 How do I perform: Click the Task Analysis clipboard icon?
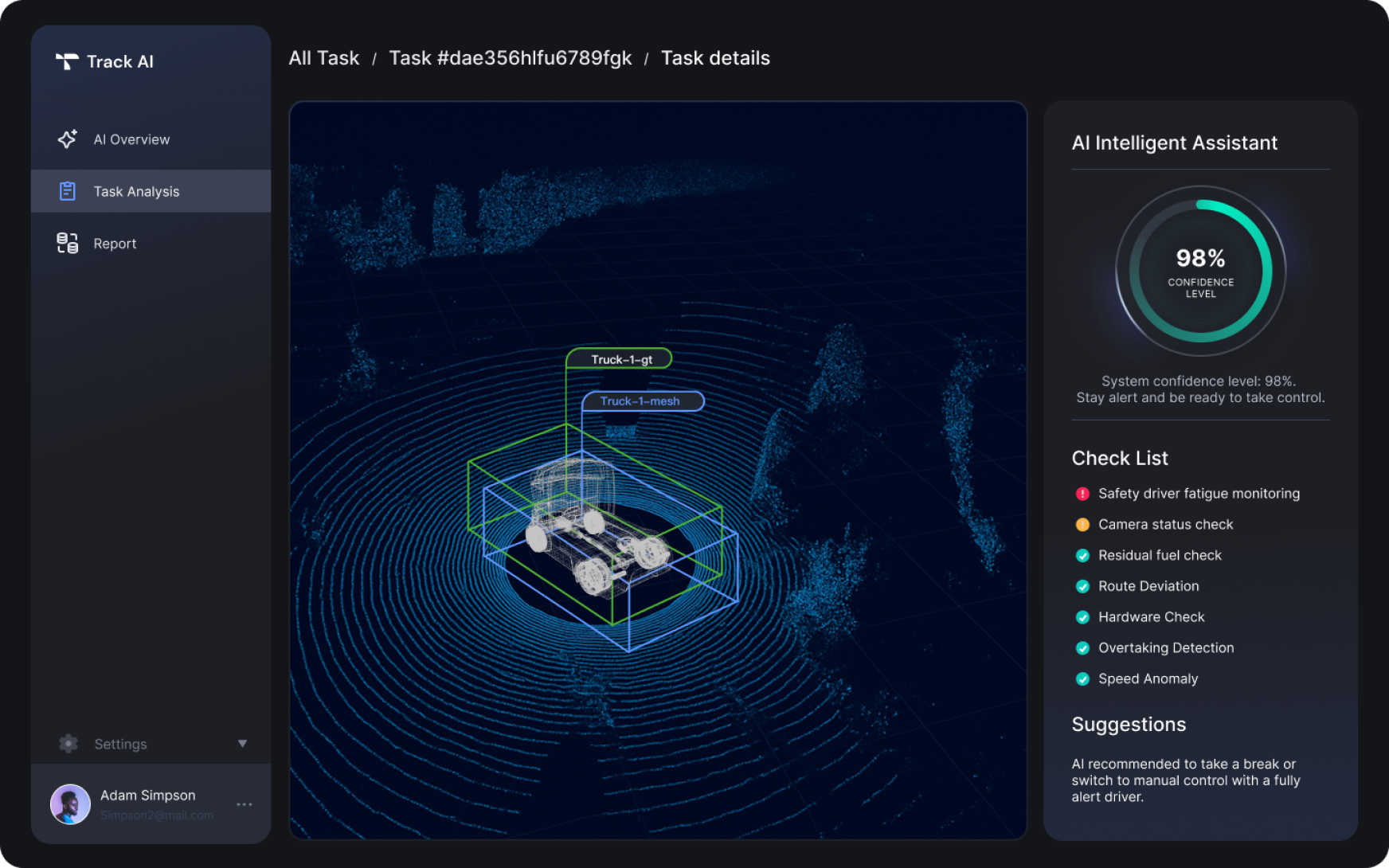(68, 191)
